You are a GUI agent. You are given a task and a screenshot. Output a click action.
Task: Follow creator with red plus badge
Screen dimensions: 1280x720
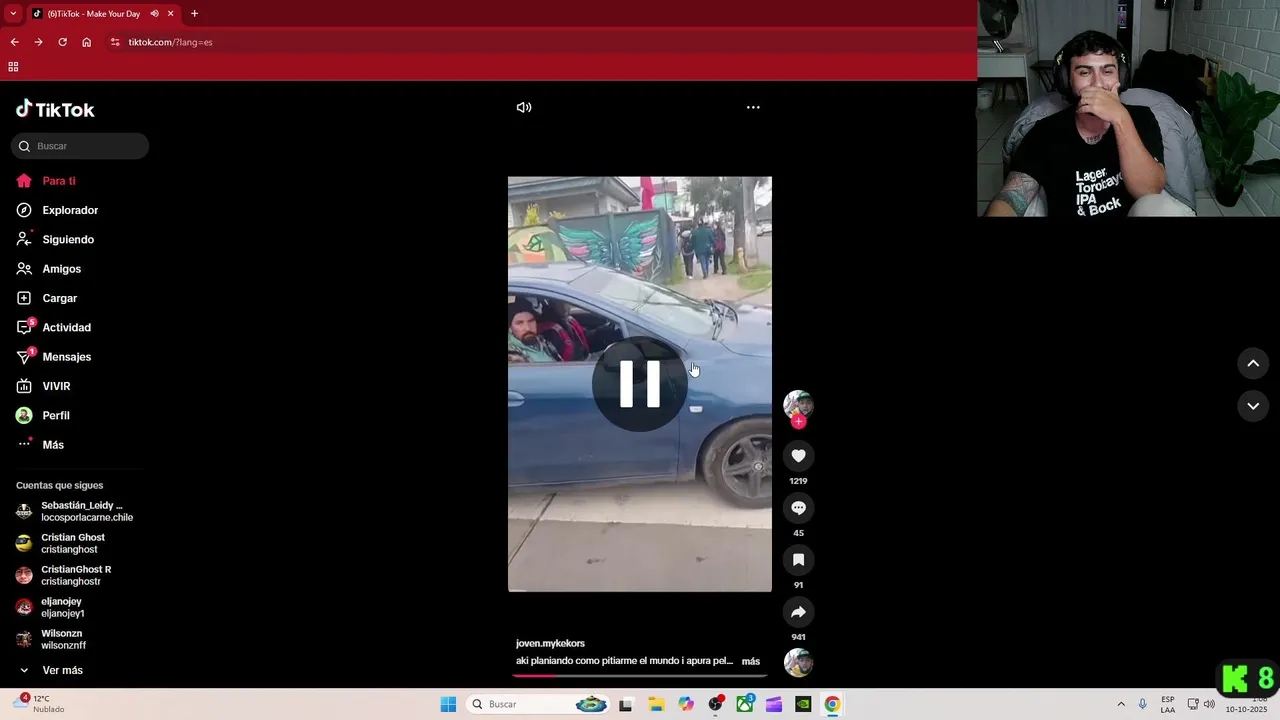pos(798,422)
